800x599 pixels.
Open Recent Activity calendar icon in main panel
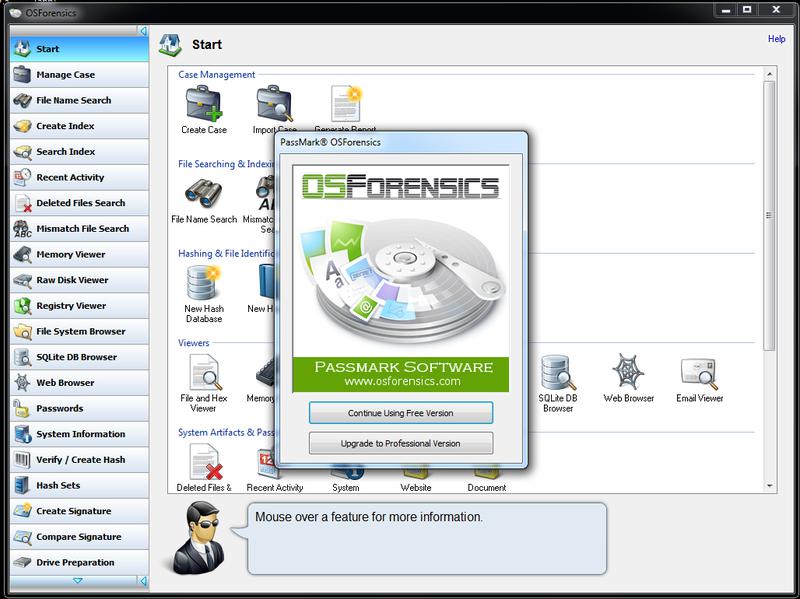click(x=267, y=463)
